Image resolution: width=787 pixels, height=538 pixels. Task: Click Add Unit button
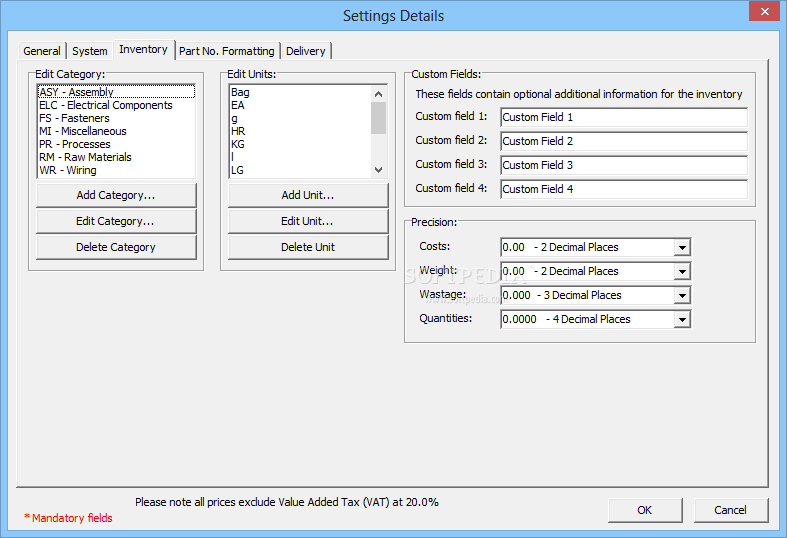(x=308, y=195)
